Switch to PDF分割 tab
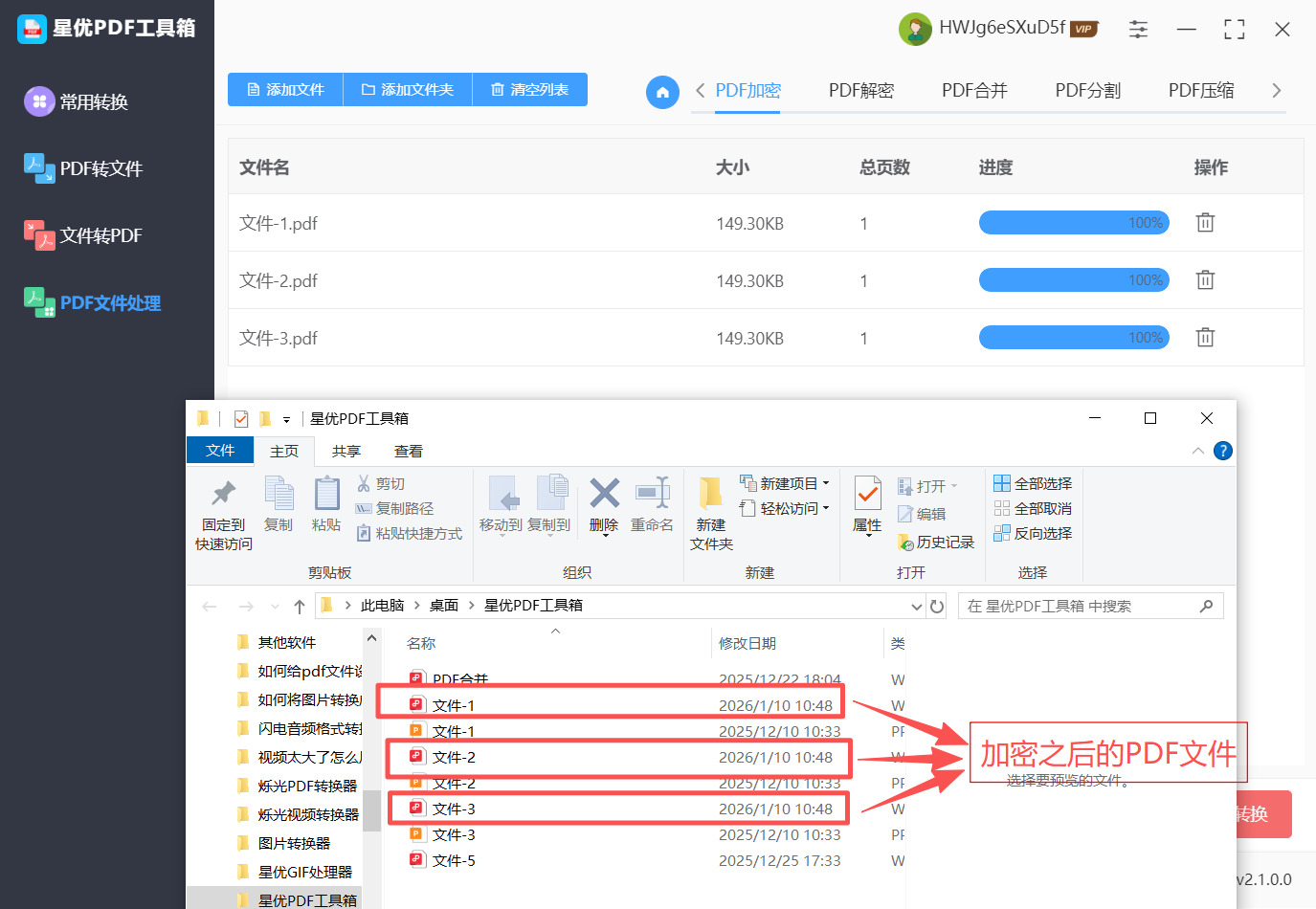 (x=1088, y=91)
